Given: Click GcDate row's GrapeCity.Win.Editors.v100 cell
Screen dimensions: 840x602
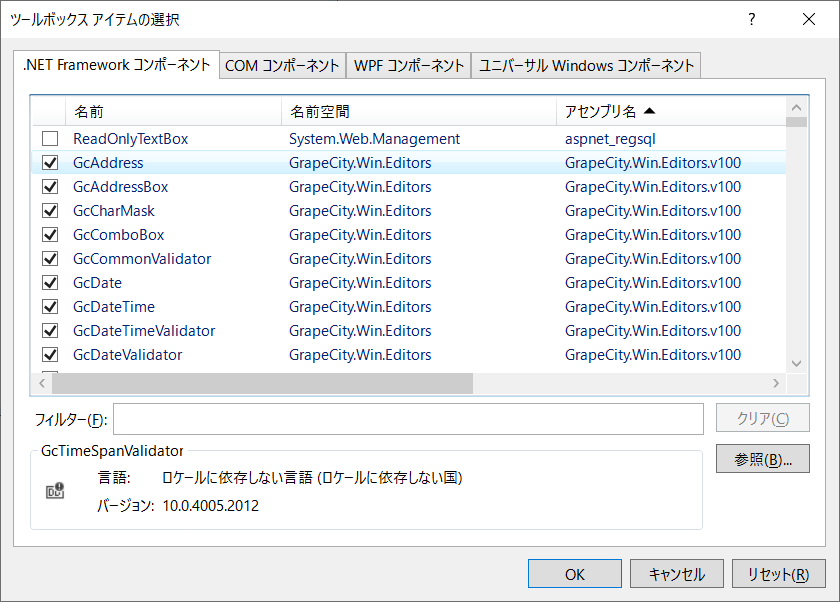Looking at the screenshot, I should coord(653,283).
